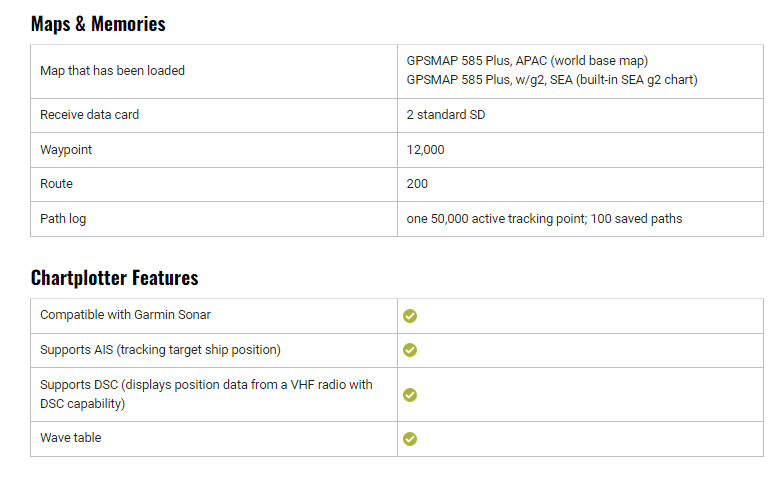Click the '2 standard SD' value
Screen dimensions: 784x484
tap(446, 115)
